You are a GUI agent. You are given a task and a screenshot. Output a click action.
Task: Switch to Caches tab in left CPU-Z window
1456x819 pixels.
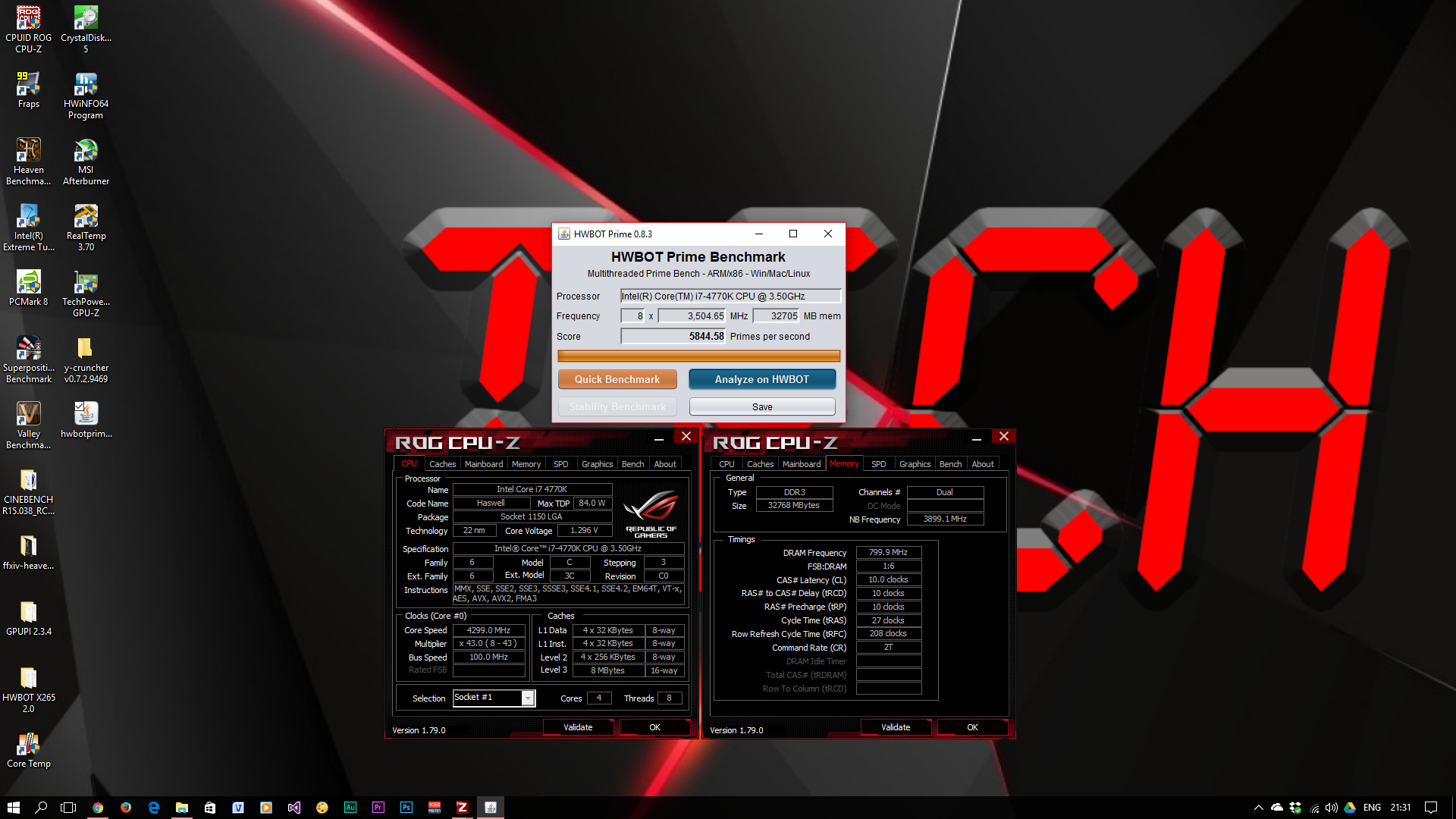442,464
